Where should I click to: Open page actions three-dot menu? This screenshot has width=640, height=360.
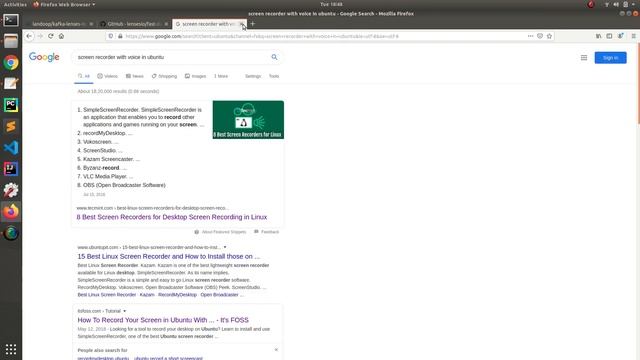[x=530, y=36]
